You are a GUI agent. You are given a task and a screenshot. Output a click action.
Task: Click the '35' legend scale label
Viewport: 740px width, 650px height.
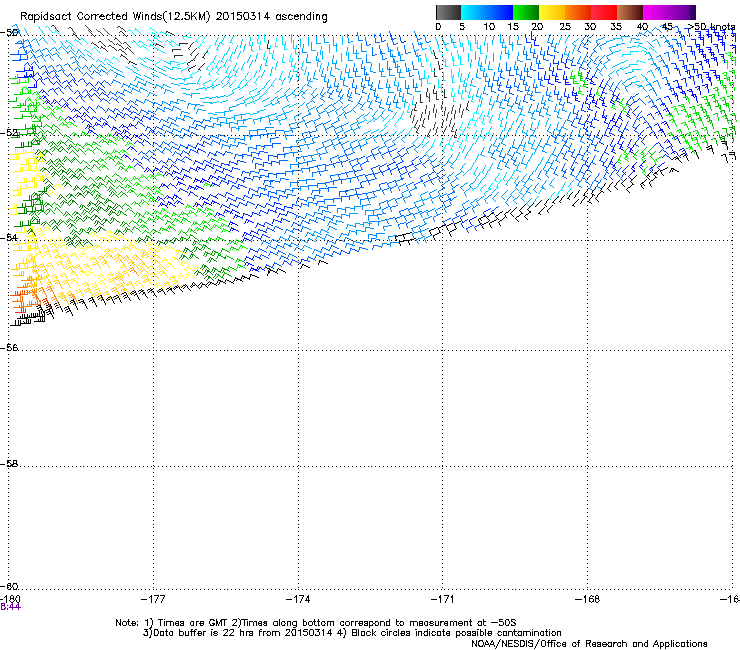[x=616, y=27]
